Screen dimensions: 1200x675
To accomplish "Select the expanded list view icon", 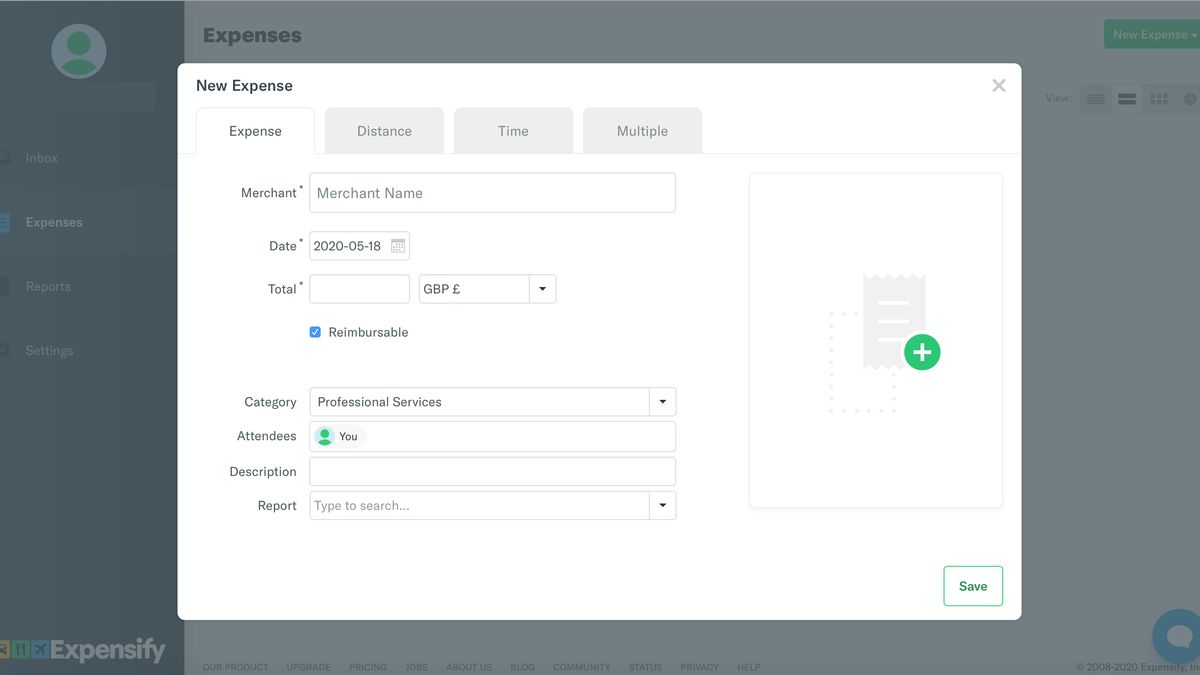I will click(x=1127, y=99).
